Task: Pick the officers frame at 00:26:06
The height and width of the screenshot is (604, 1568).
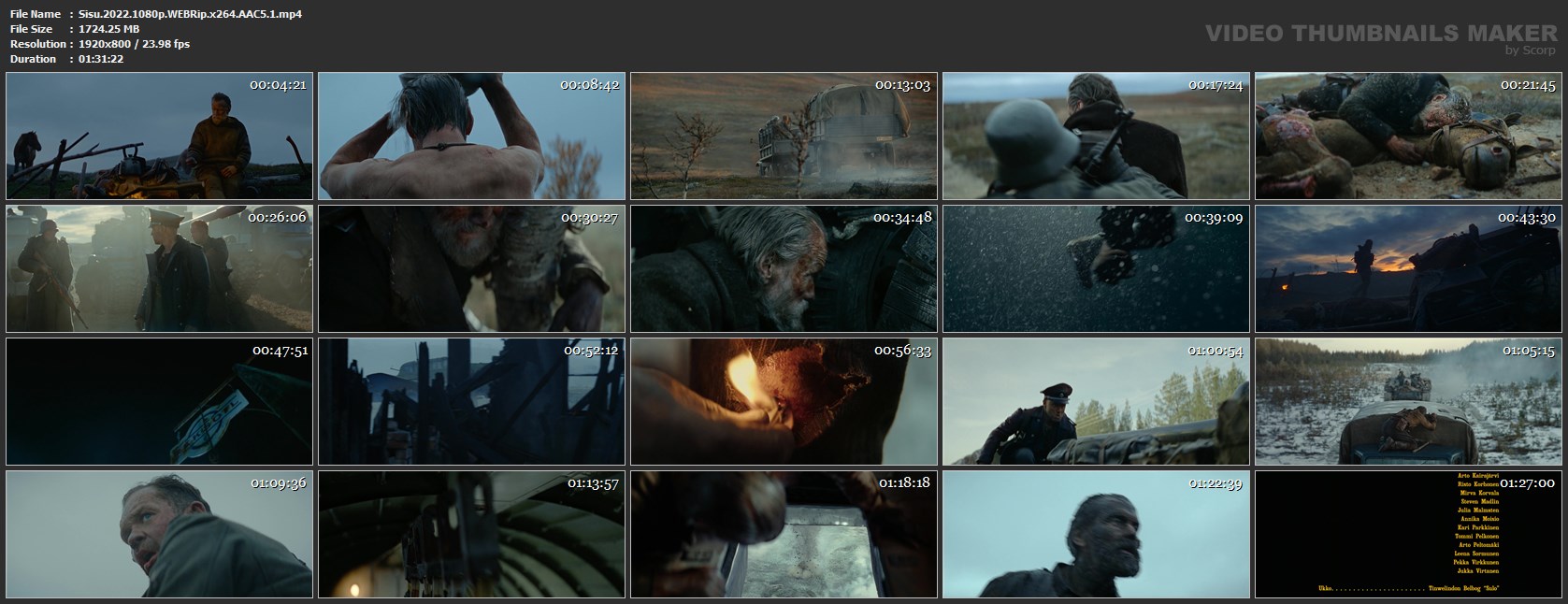Action: click(159, 269)
